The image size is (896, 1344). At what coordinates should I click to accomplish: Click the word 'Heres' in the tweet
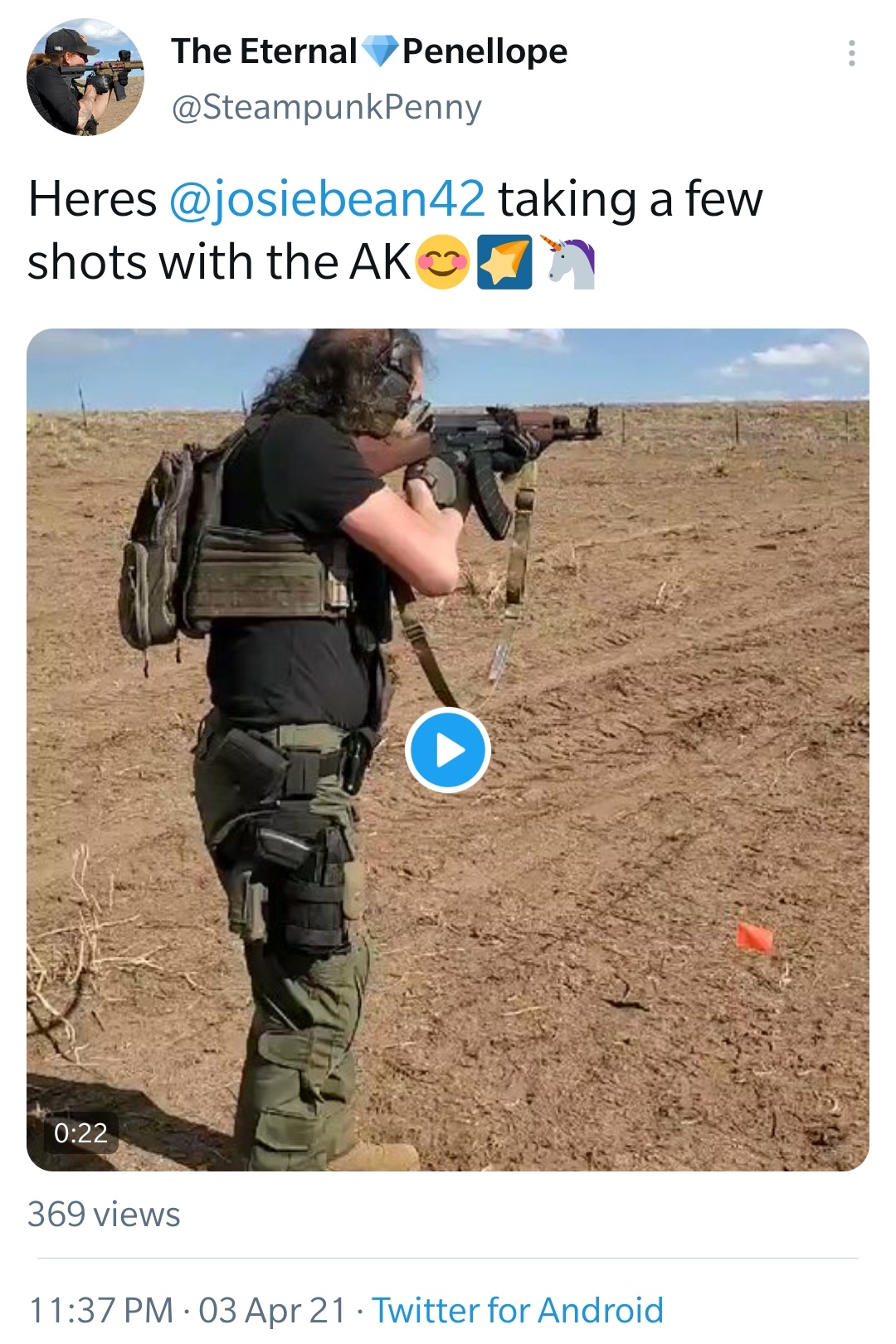point(92,199)
